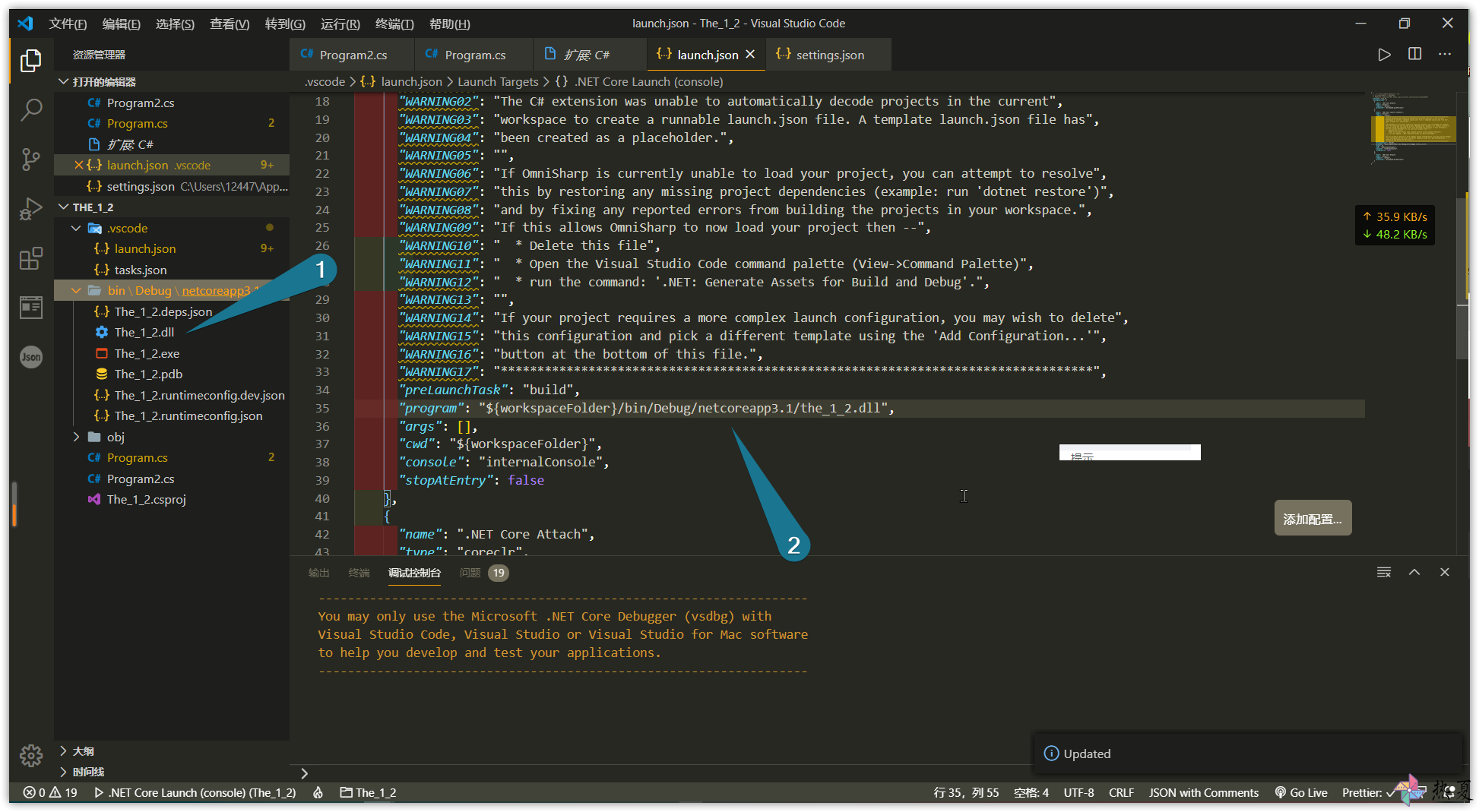Open the 终端(T) menu
The image size is (1479, 812).
(394, 24)
